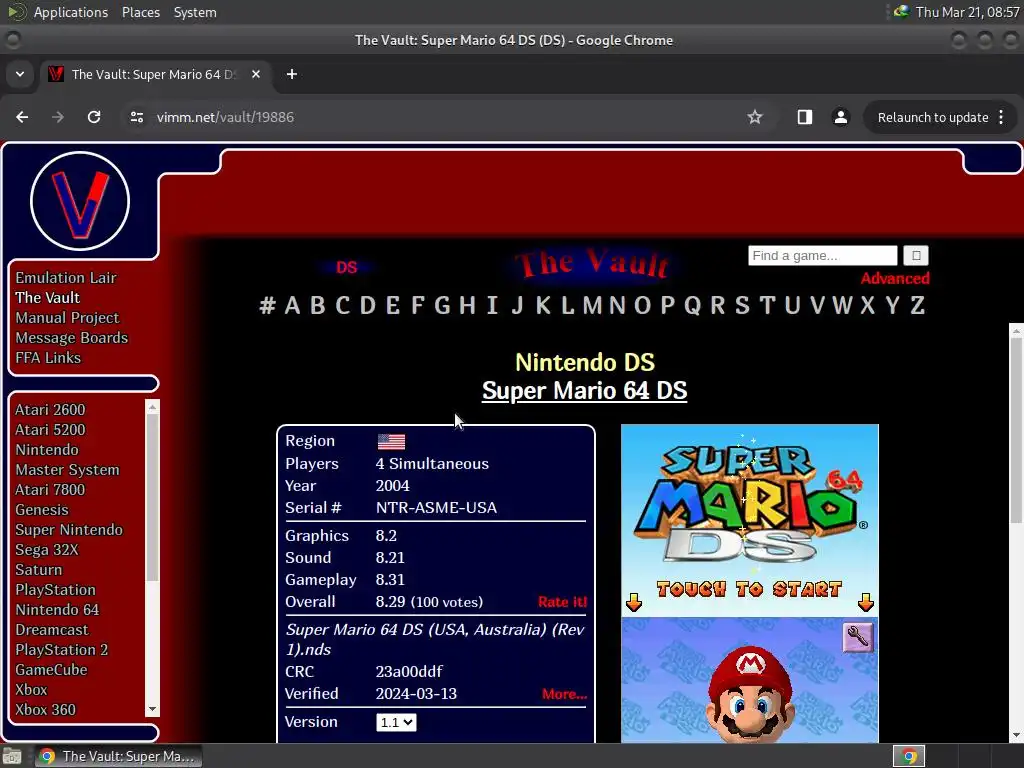Click the wrench icon on the game screenshot
Viewport: 1024px width, 768px height.
[857, 637]
